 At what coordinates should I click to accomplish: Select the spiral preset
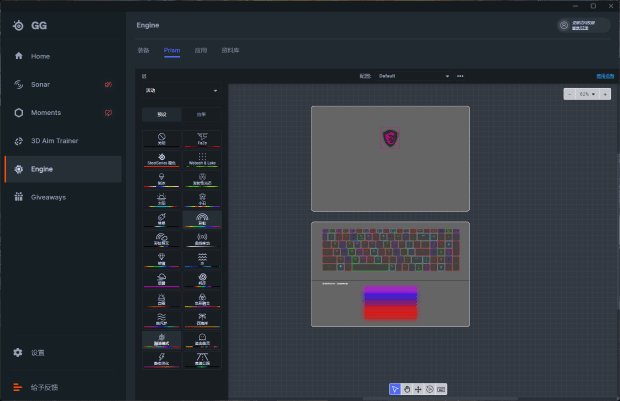click(x=202, y=280)
